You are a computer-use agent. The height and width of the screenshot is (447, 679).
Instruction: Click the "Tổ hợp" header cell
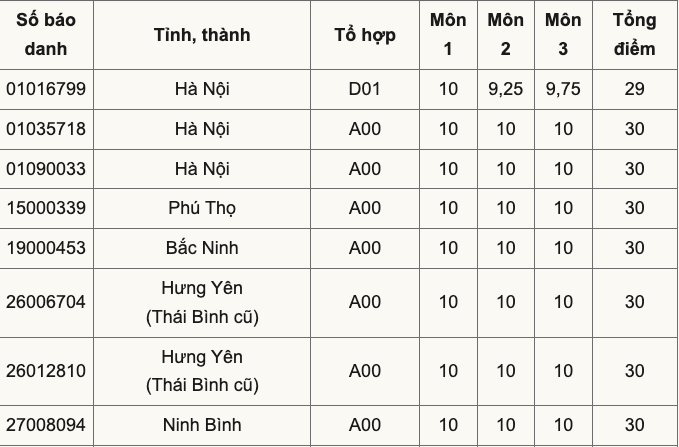365,34
